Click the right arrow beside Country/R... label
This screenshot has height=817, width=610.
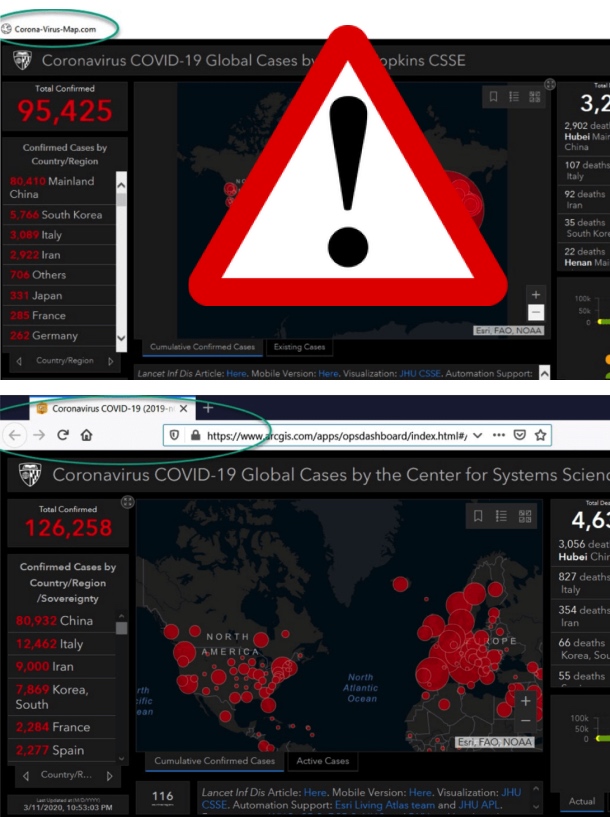click(109, 775)
